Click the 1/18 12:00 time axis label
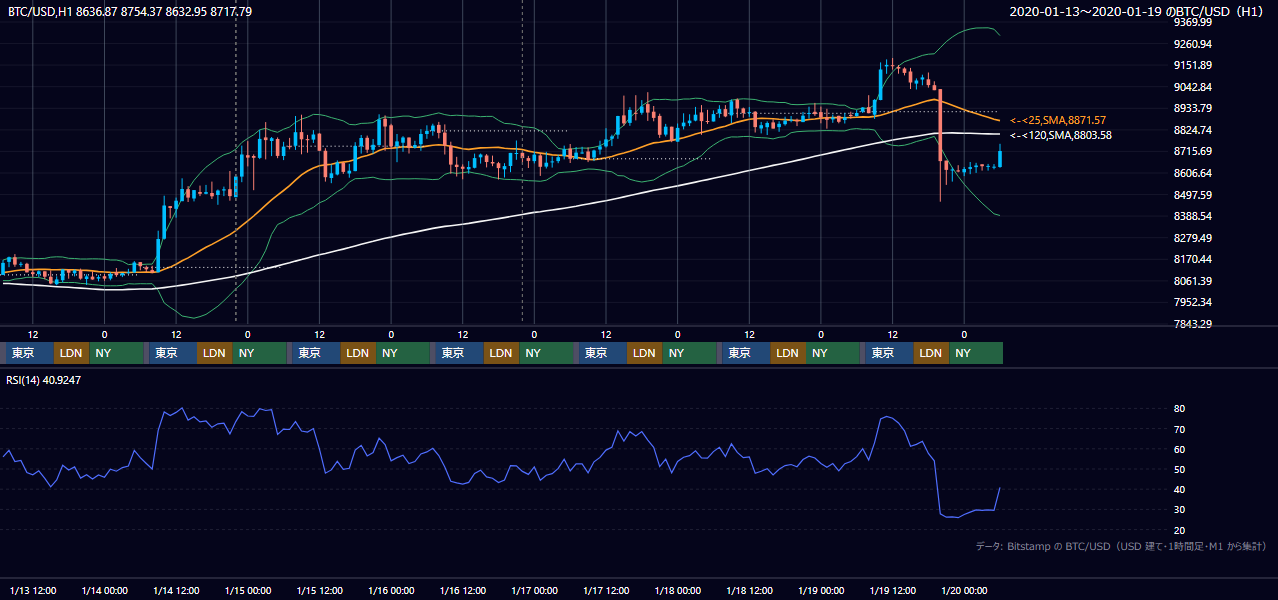The width and height of the screenshot is (1278, 600). click(749, 590)
